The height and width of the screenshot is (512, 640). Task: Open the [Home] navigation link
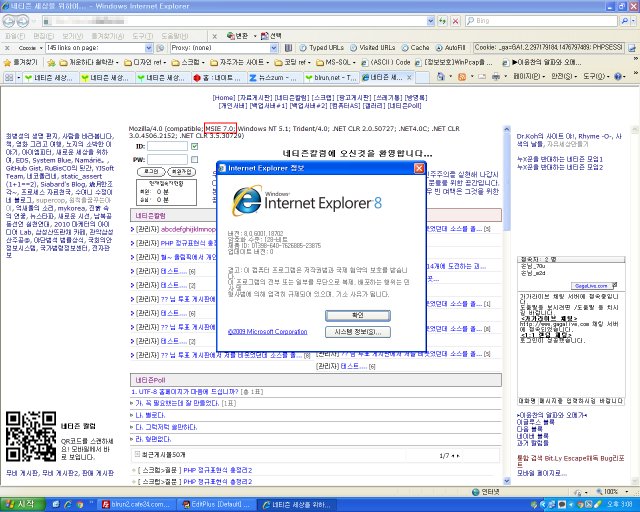pyautogui.click(x=224, y=98)
